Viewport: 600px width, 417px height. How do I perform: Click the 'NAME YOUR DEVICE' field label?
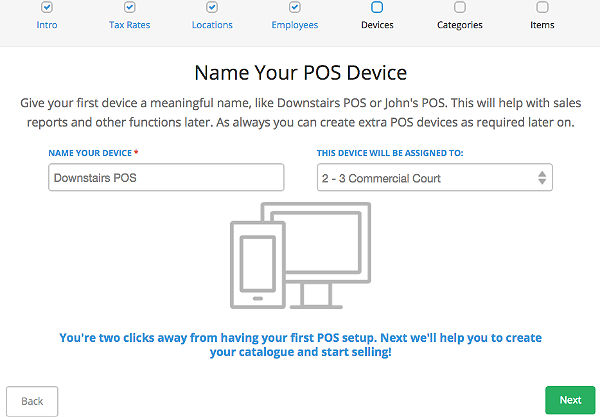(x=90, y=153)
